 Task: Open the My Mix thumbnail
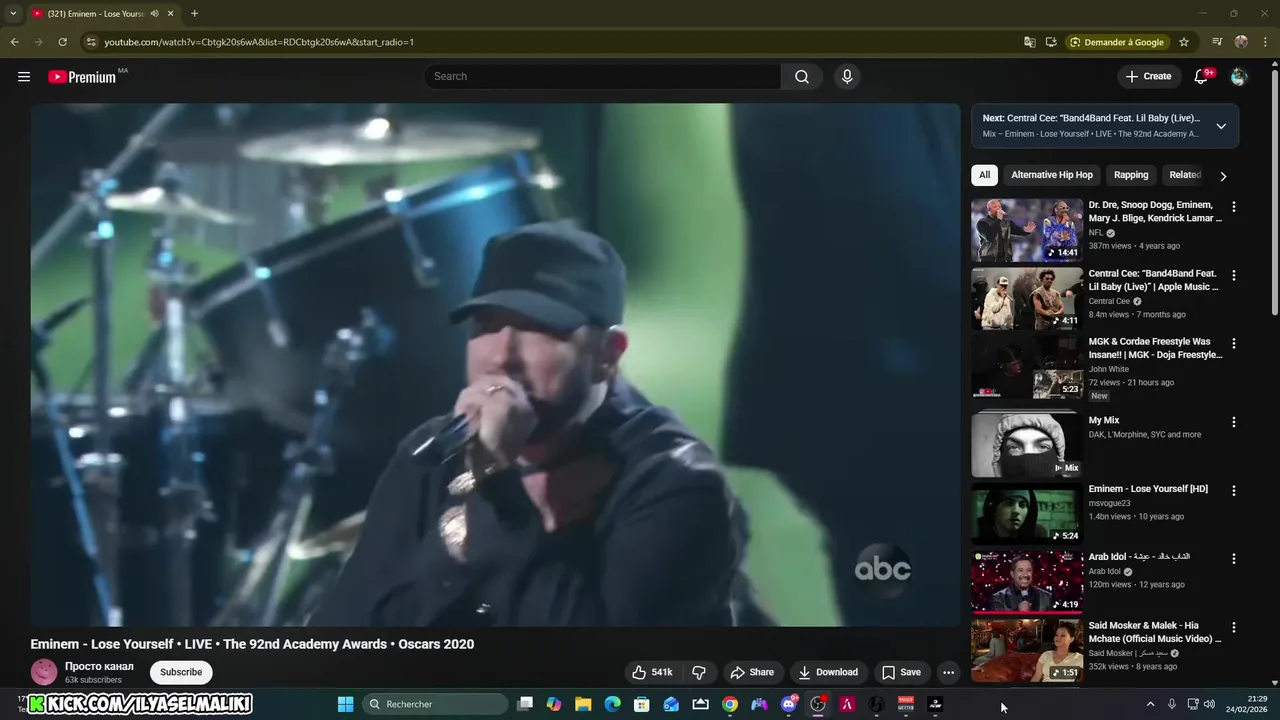1027,445
